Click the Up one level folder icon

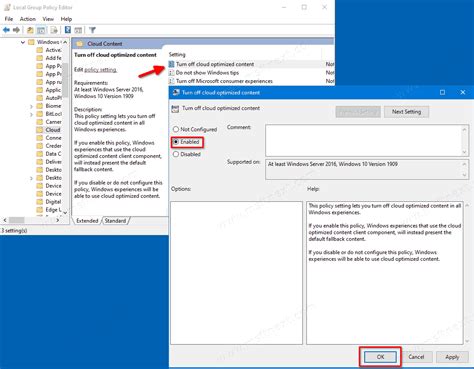[x=30, y=30]
